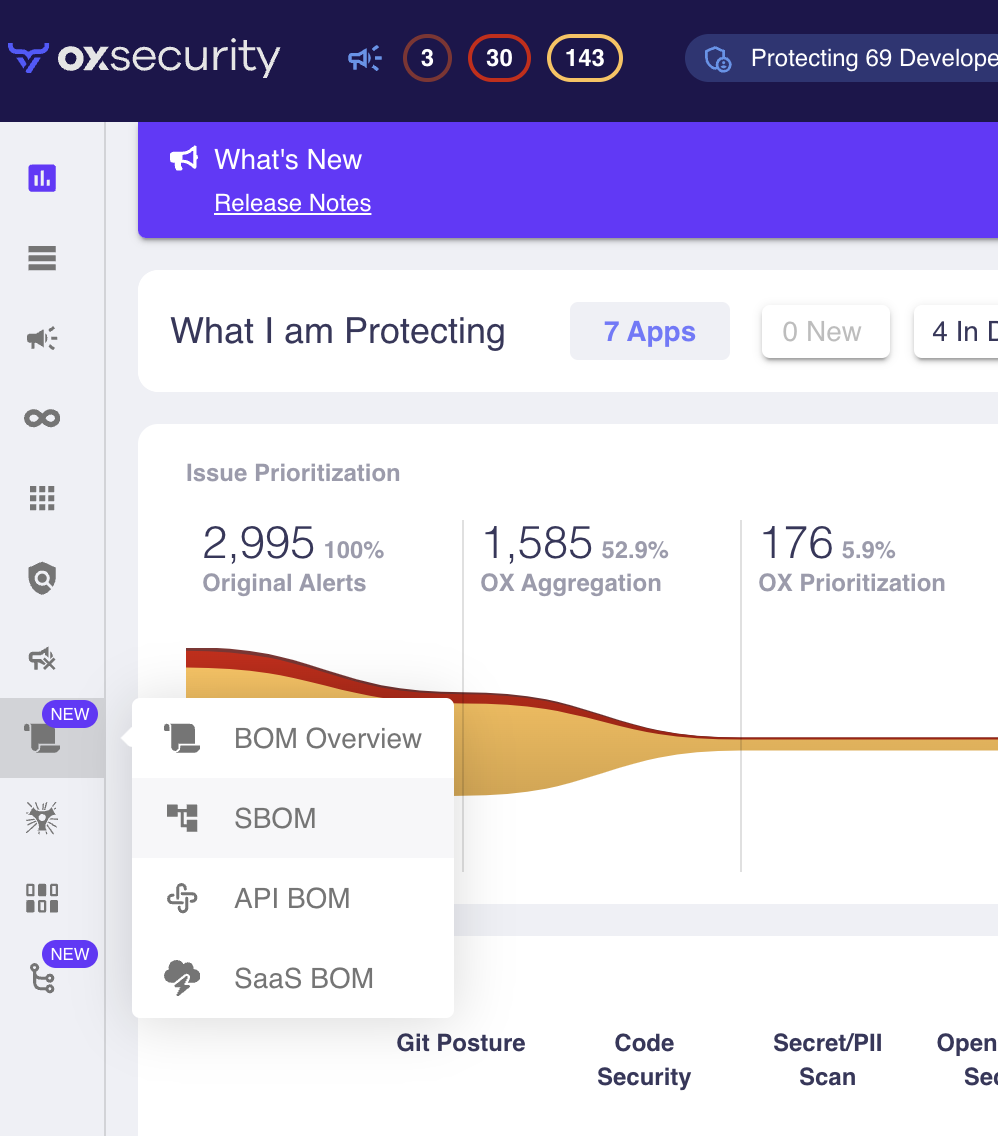Open the bug-like burst sidebar icon
998x1136 pixels.
[x=42, y=819]
